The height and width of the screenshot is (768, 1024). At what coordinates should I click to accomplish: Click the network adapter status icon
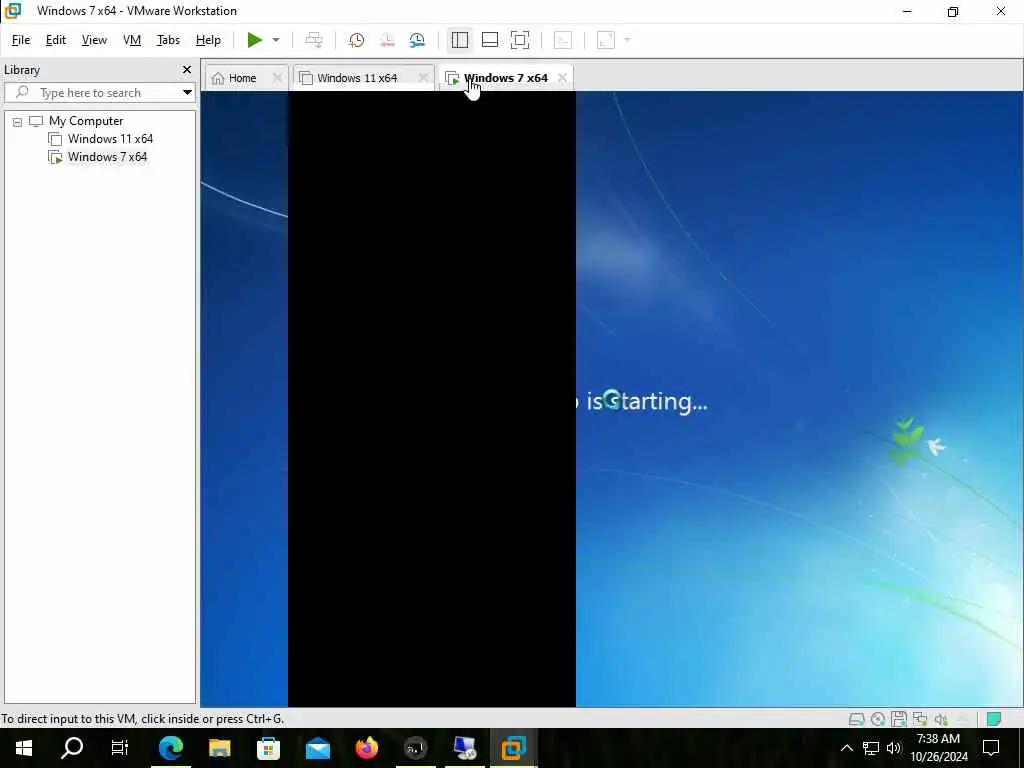(x=920, y=720)
